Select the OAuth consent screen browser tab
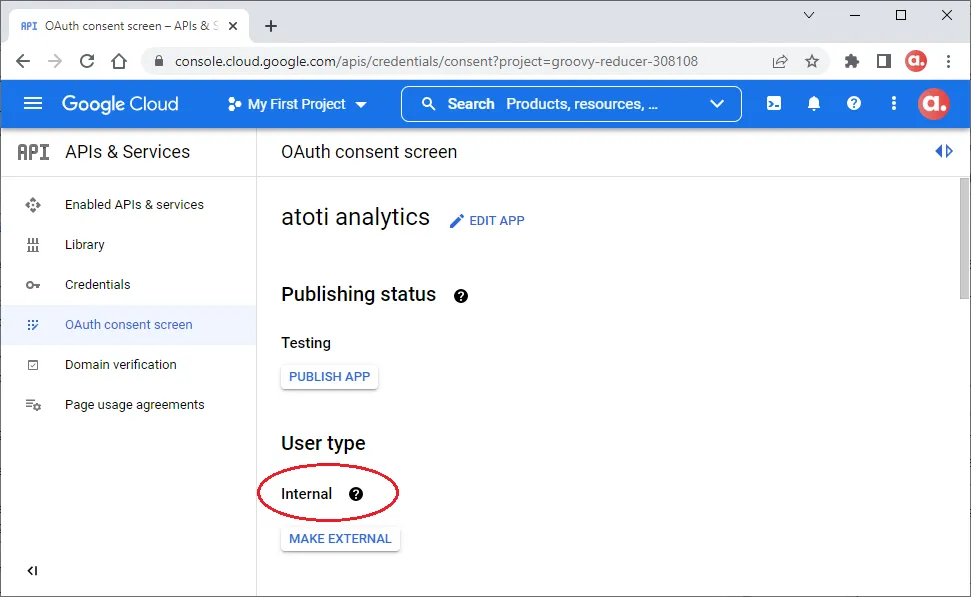 (129, 26)
